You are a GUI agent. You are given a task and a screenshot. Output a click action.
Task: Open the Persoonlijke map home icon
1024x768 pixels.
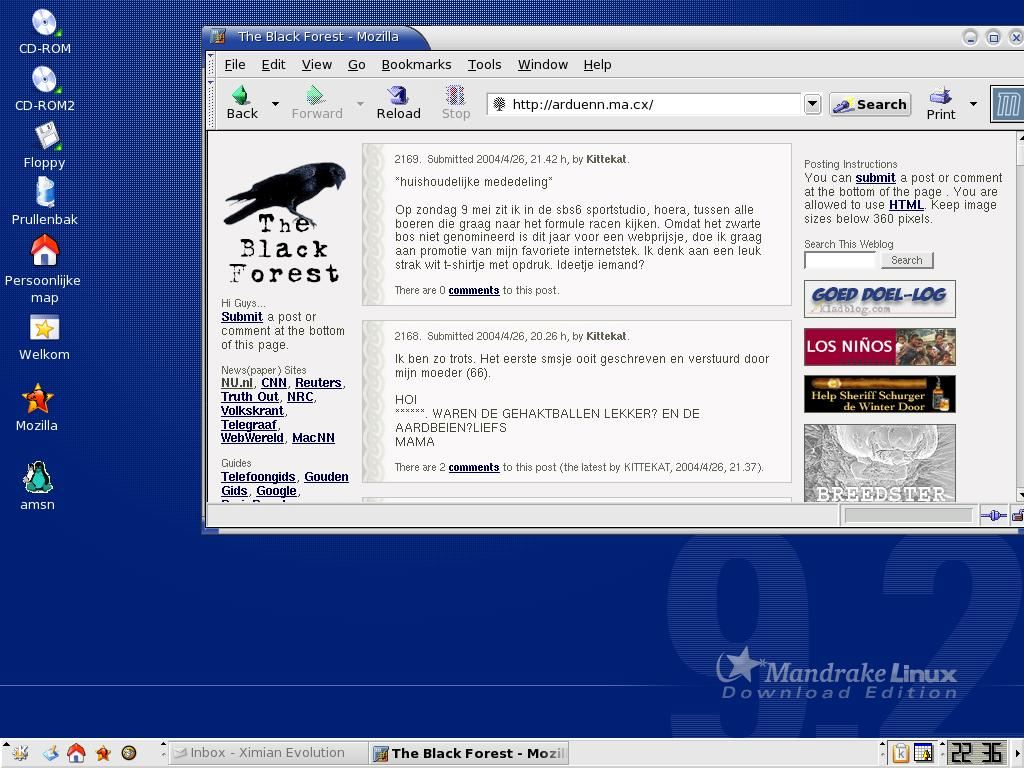(x=43, y=268)
